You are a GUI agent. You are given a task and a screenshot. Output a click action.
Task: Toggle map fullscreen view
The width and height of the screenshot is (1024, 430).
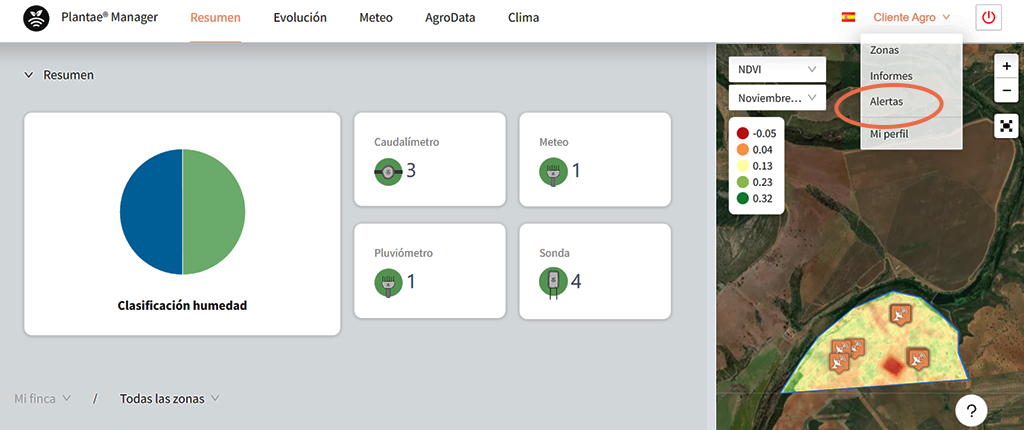(1006, 125)
